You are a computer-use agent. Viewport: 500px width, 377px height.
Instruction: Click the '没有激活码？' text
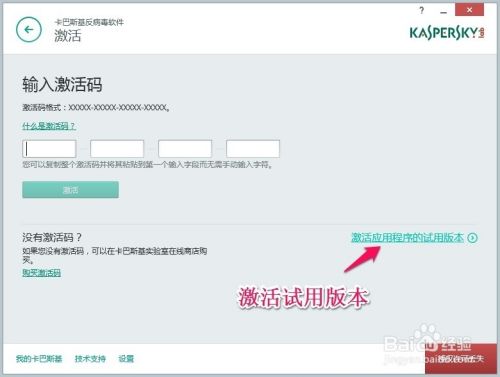coord(52,237)
